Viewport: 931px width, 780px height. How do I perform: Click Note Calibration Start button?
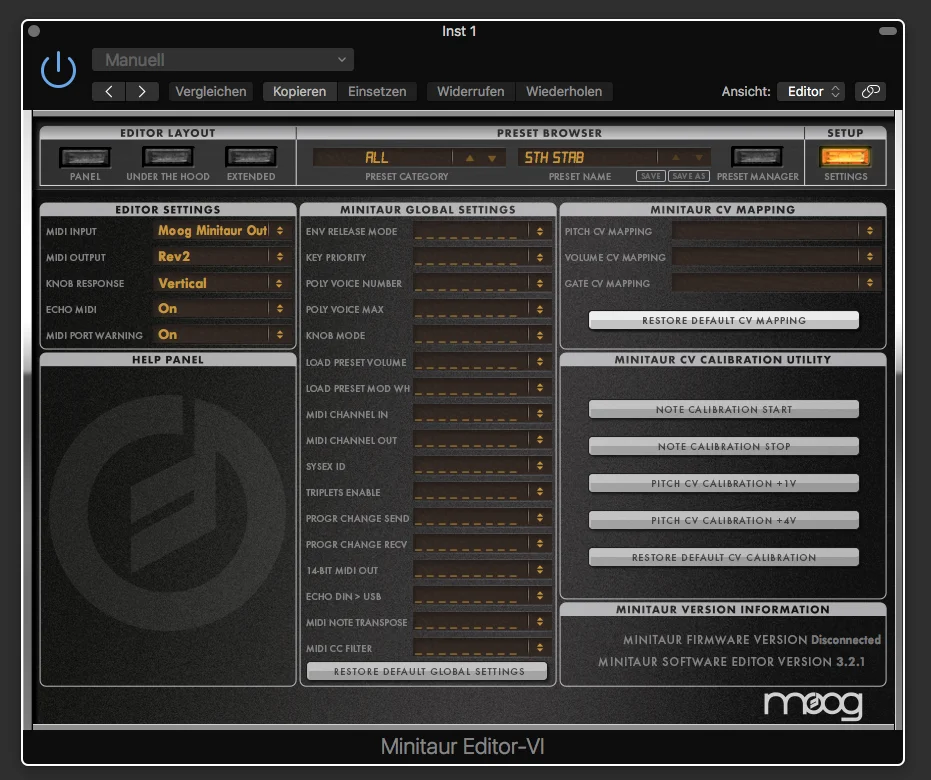click(724, 410)
